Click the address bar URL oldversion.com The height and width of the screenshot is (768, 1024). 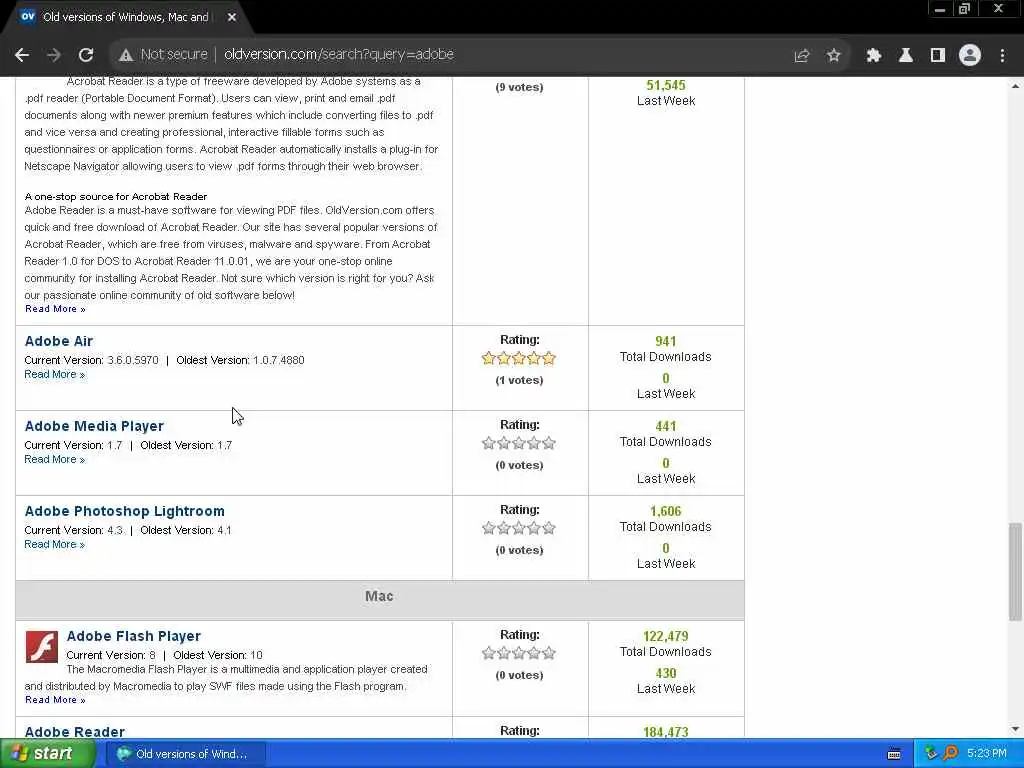[338, 54]
